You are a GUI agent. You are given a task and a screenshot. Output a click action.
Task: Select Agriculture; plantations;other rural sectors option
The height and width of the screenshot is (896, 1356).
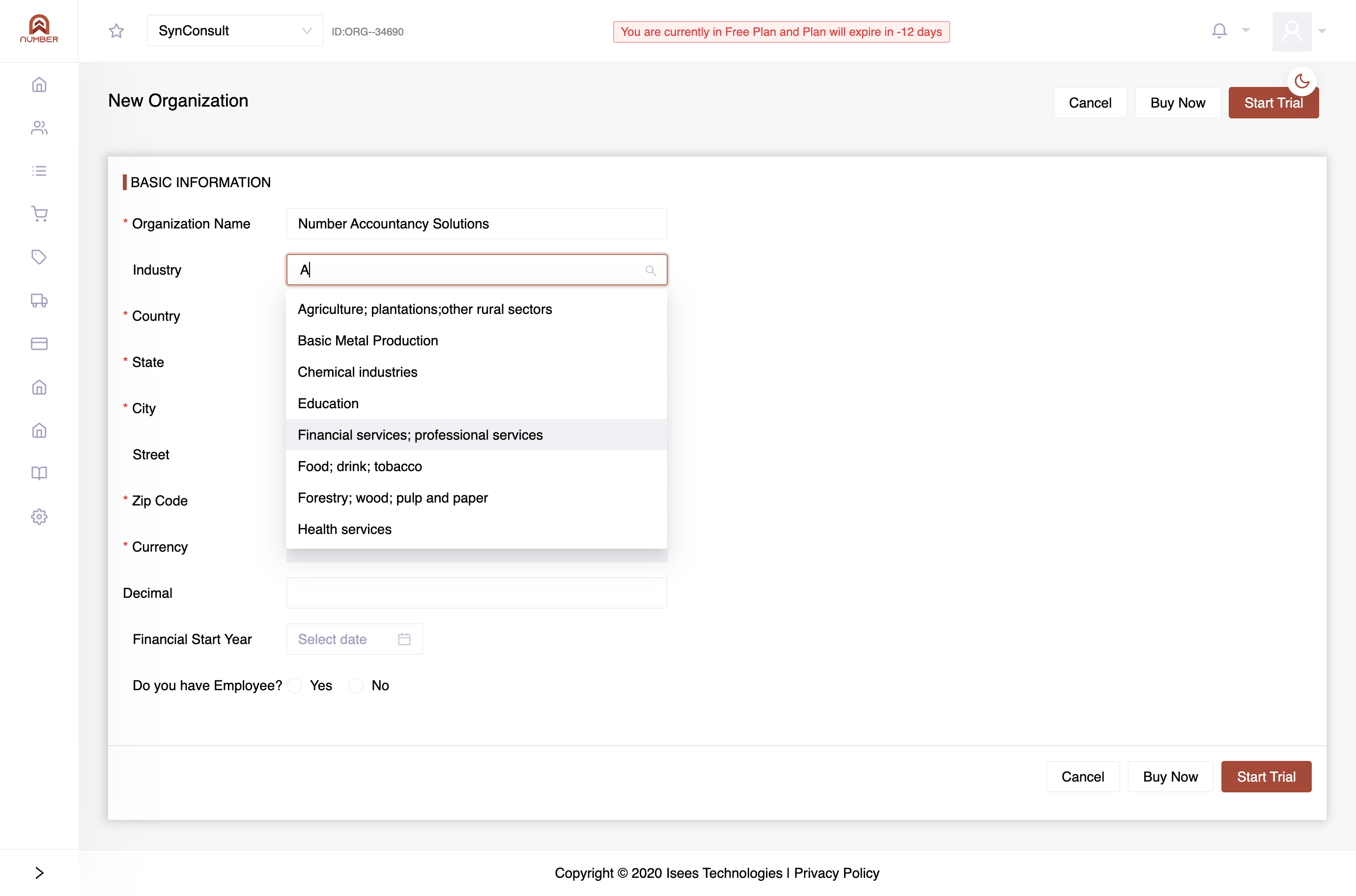click(x=477, y=309)
